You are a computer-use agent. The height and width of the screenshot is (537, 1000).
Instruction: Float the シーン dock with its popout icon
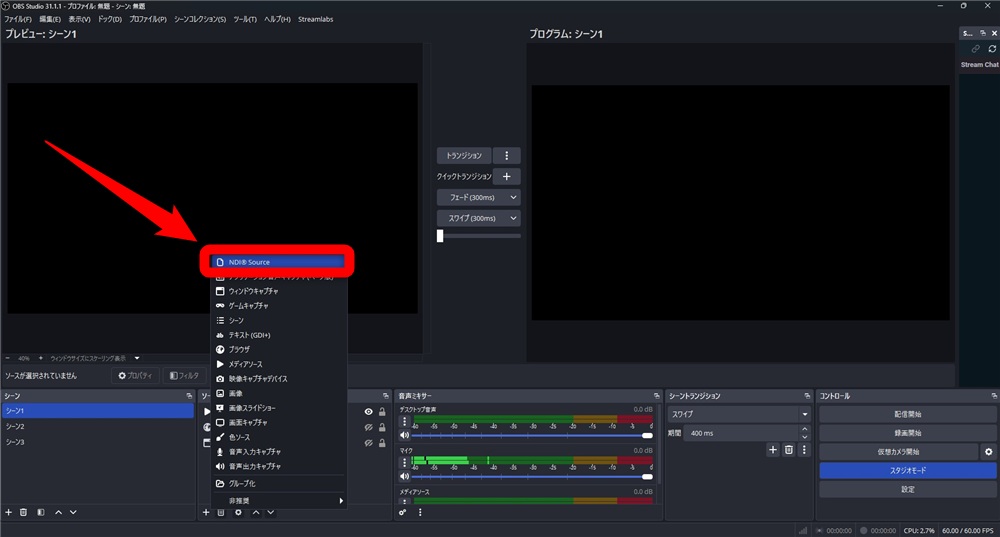[x=189, y=396]
